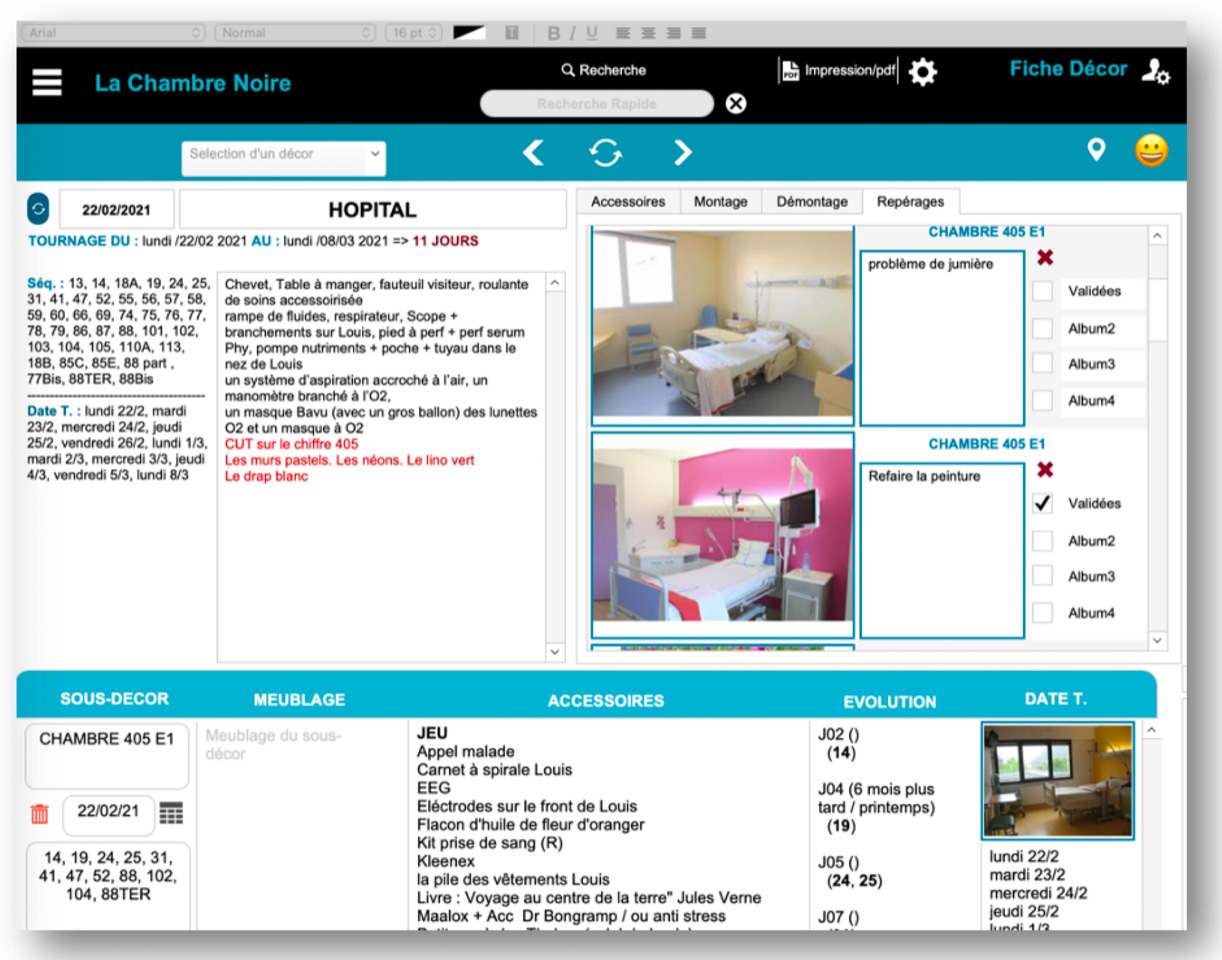The image size is (1222, 960).
Task: Switch to the Démontage tab
Action: (811, 202)
